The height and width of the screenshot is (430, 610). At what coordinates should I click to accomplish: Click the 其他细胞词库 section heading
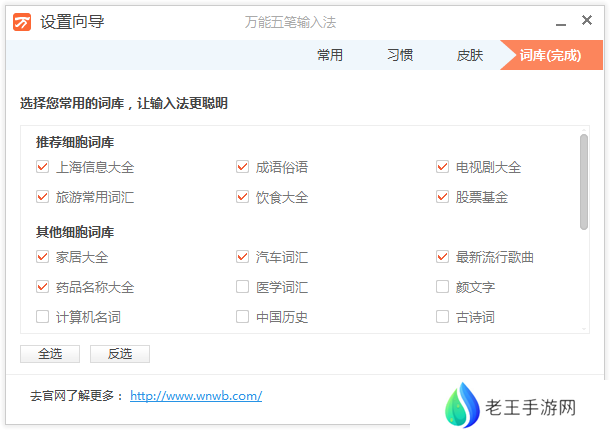[x=75, y=232]
